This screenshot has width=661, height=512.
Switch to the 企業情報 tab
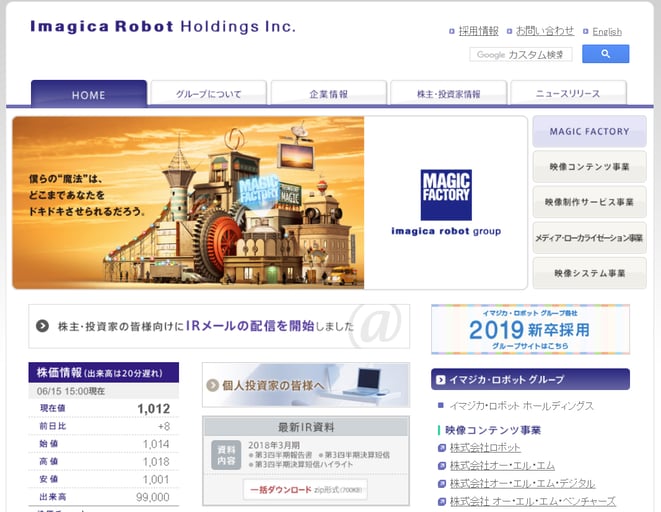tap(329, 93)
